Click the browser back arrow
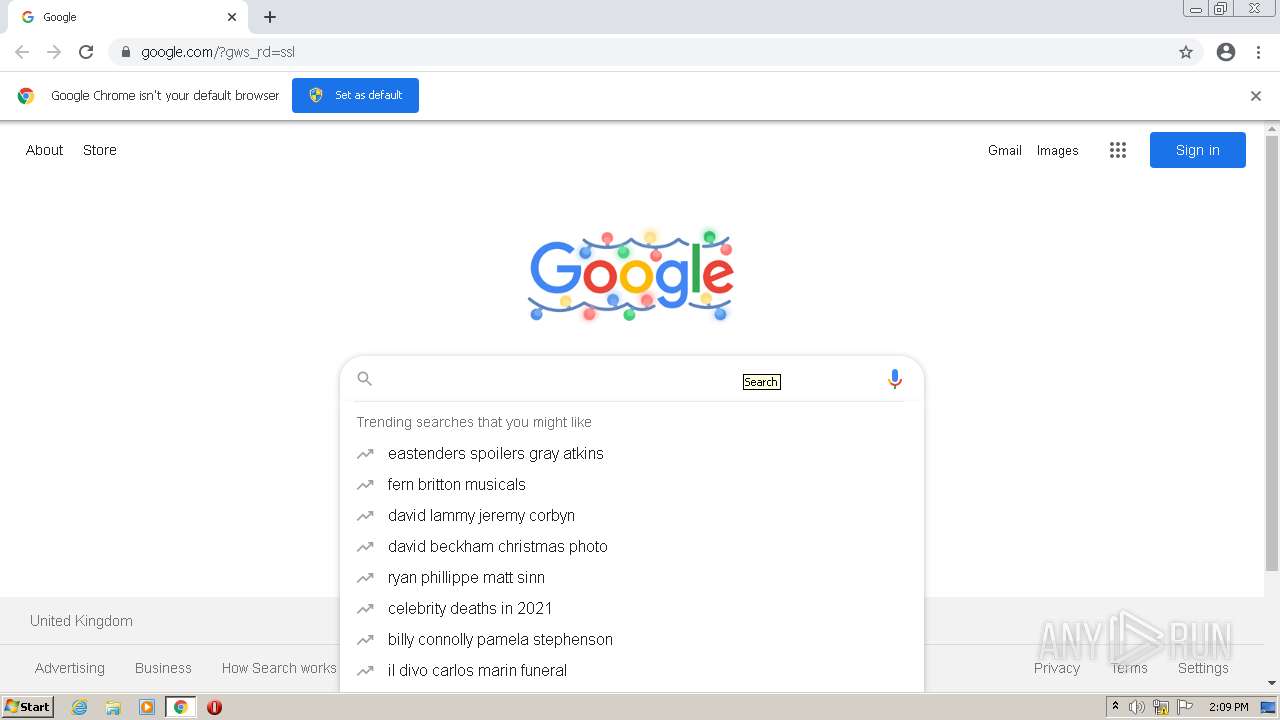 pos(22,52)
